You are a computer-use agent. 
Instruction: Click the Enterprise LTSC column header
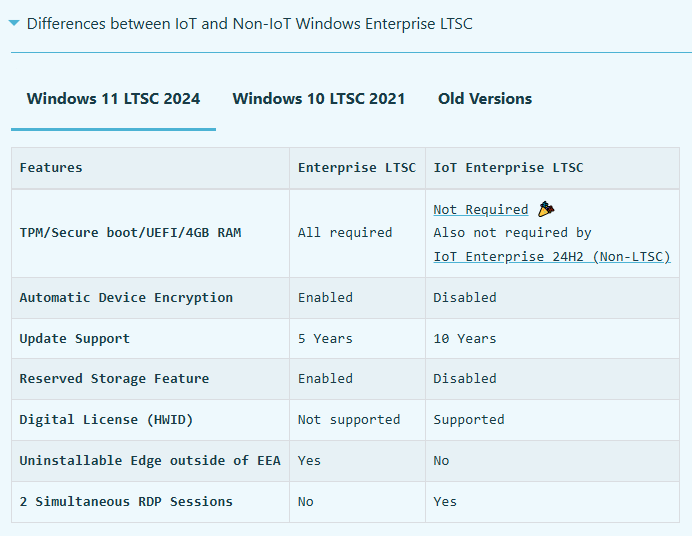[x=356, y=168]
